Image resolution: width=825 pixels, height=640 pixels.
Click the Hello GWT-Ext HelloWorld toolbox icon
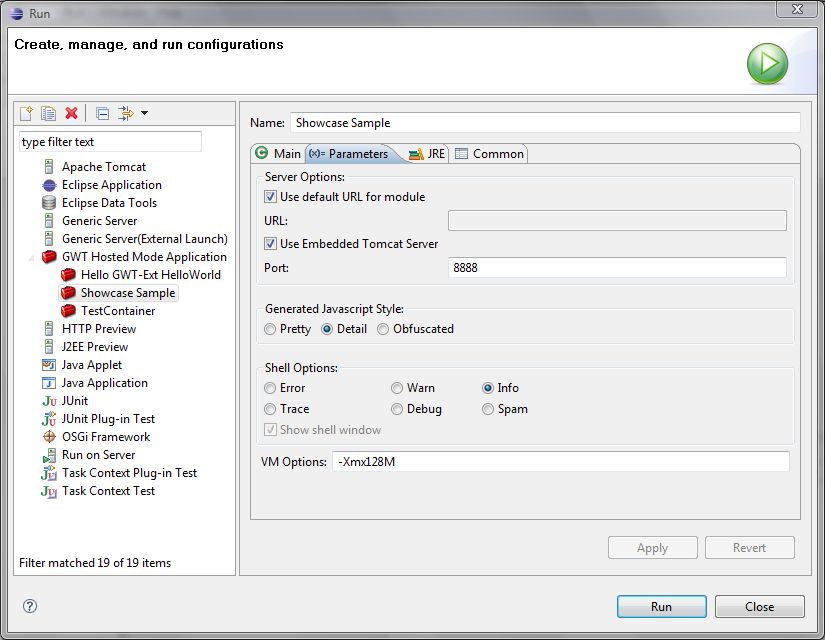coord(68,275)
